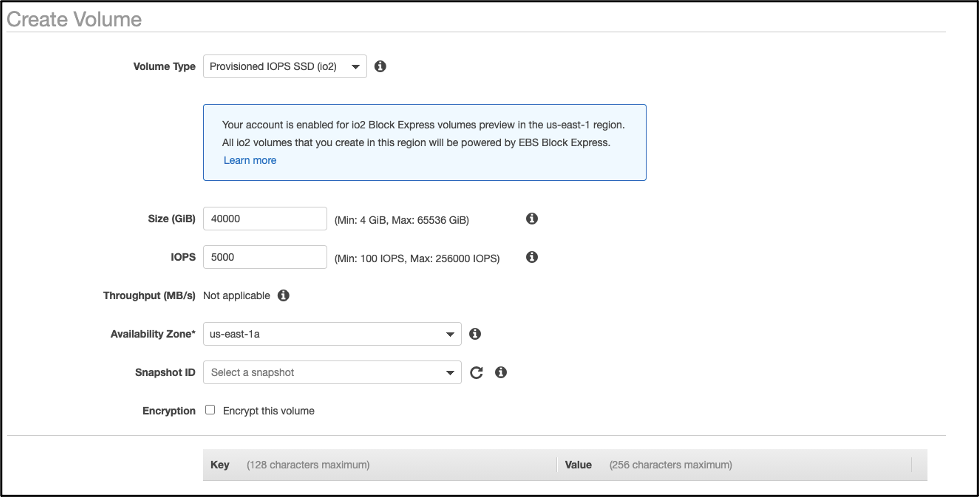Follow the Learn more link
Screen dimensions: 979x497
tap(250, 160)
